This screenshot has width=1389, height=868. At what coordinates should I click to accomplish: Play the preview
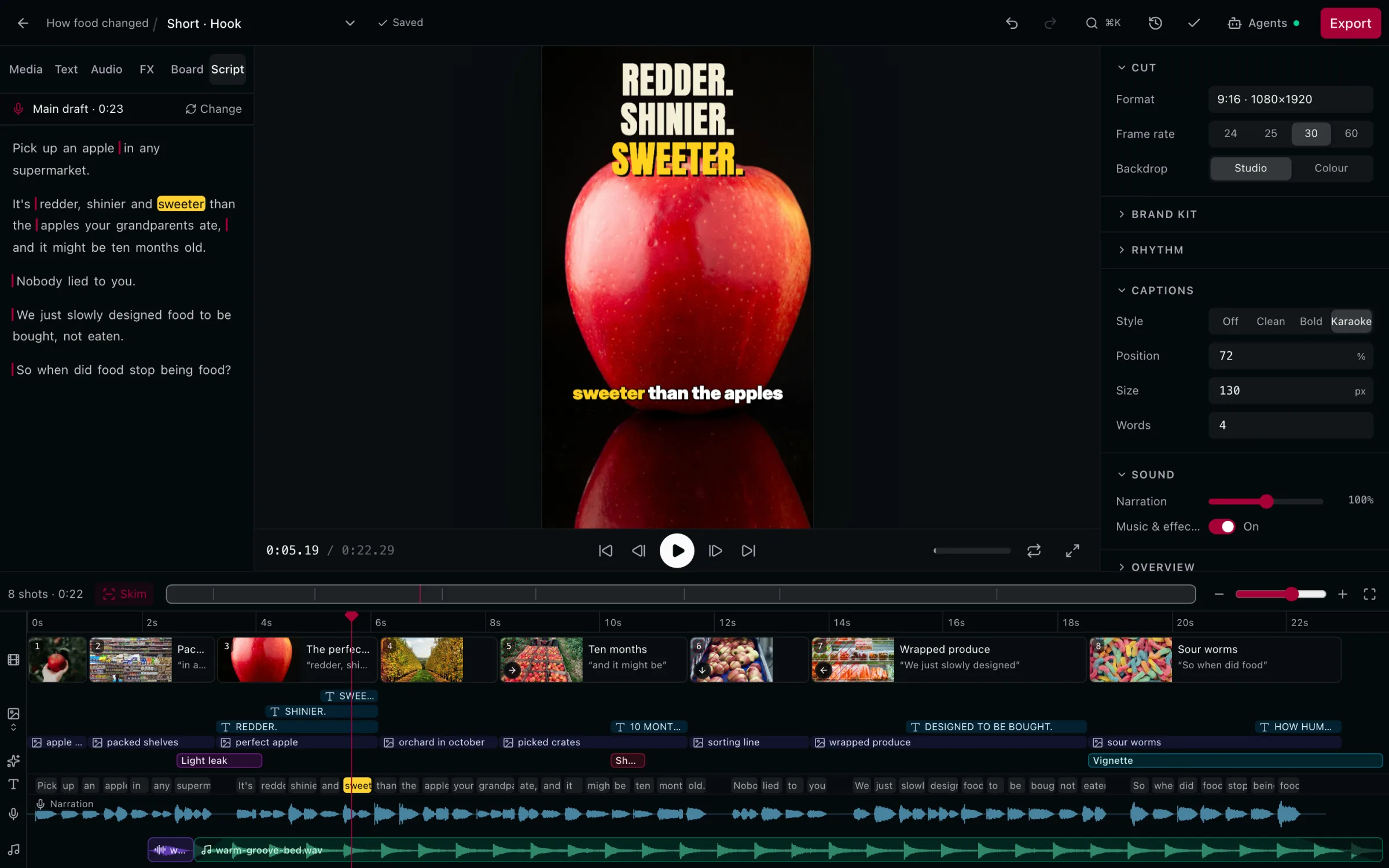tap(677, 551)
